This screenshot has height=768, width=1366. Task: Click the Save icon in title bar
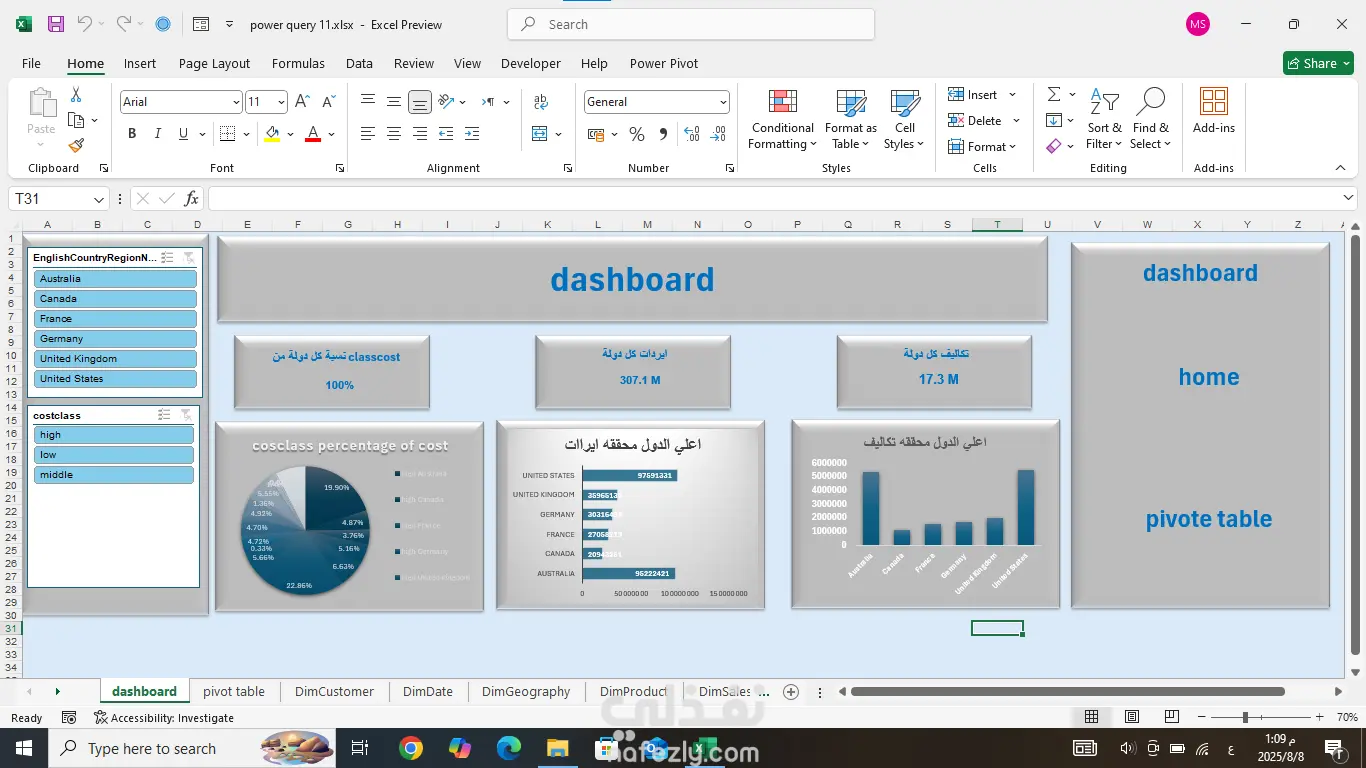pyautogui.click(x=56, y=24)
